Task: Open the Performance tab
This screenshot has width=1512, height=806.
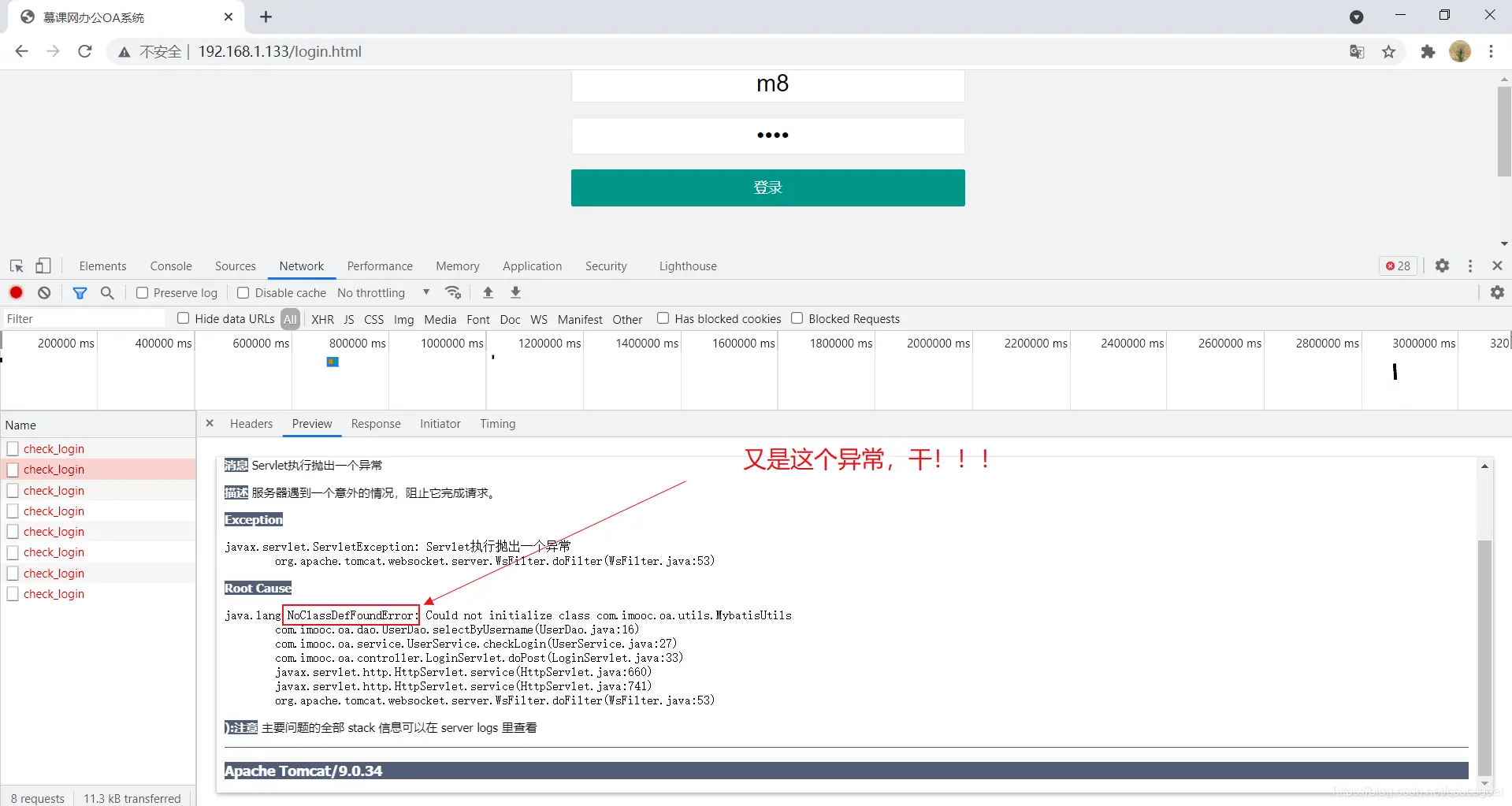Action: click(x=380, y=266)
